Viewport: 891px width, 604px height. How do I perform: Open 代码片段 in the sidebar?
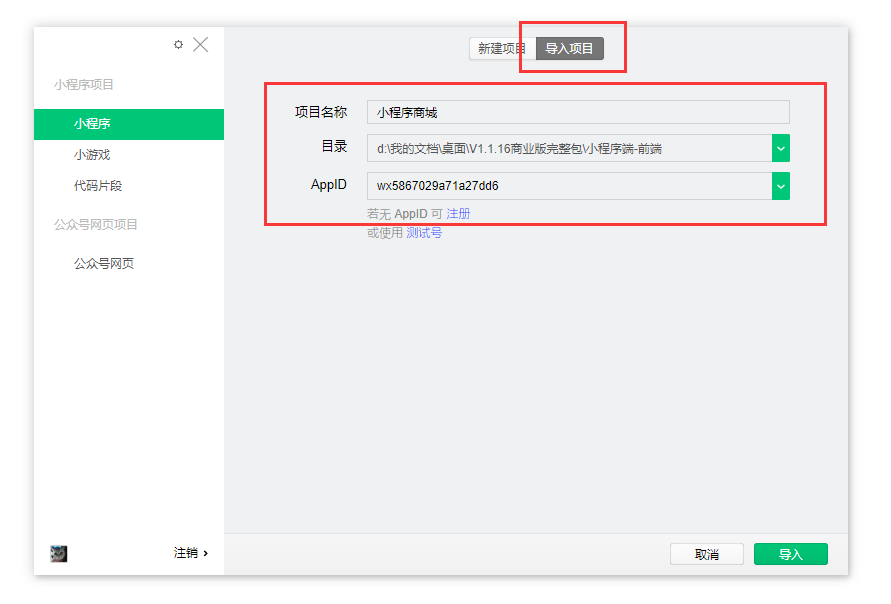[x=98, y=186]
